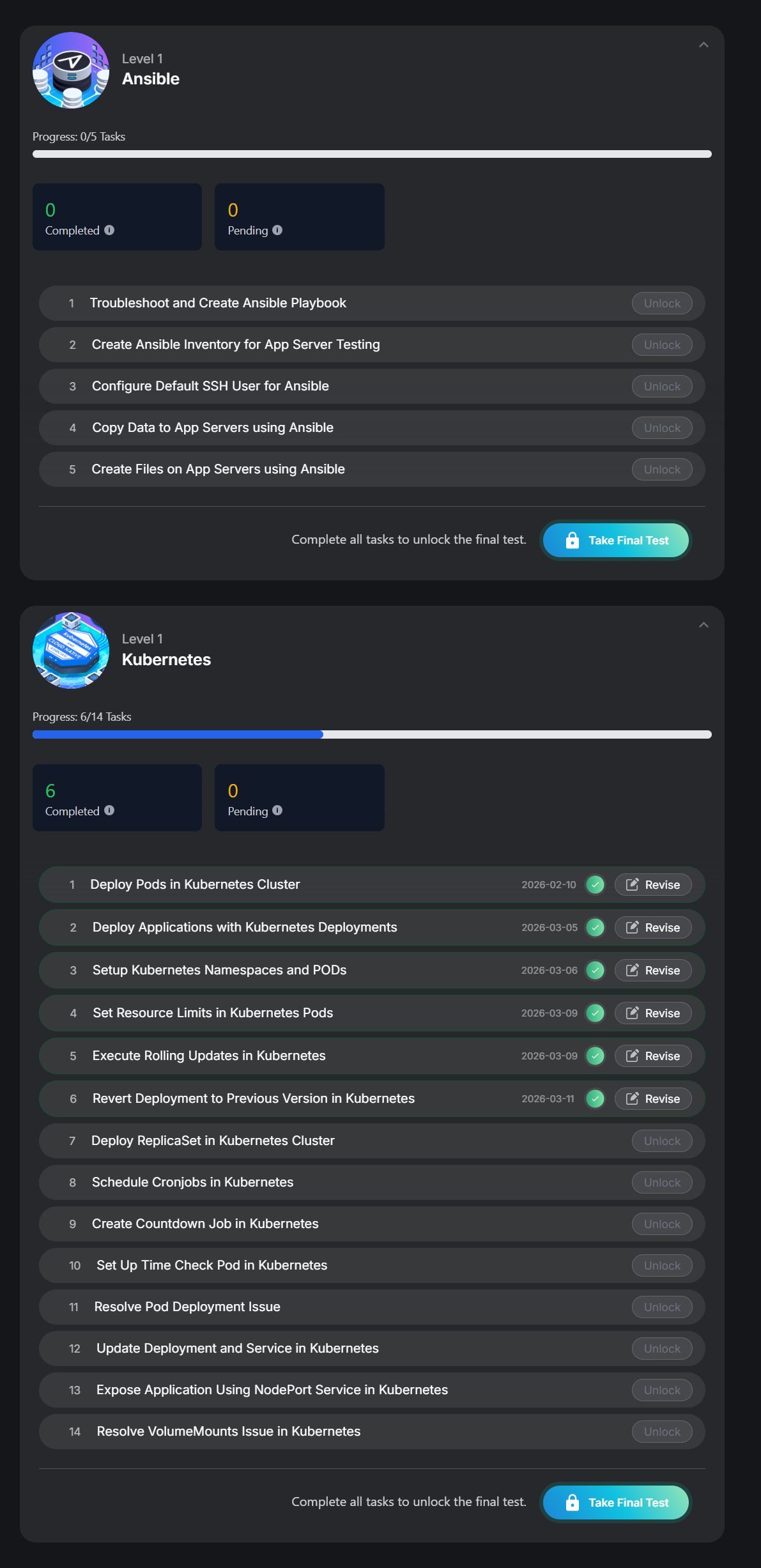
Task: Click green checkmark for Deploy Applications task
Action: point(596,927)
